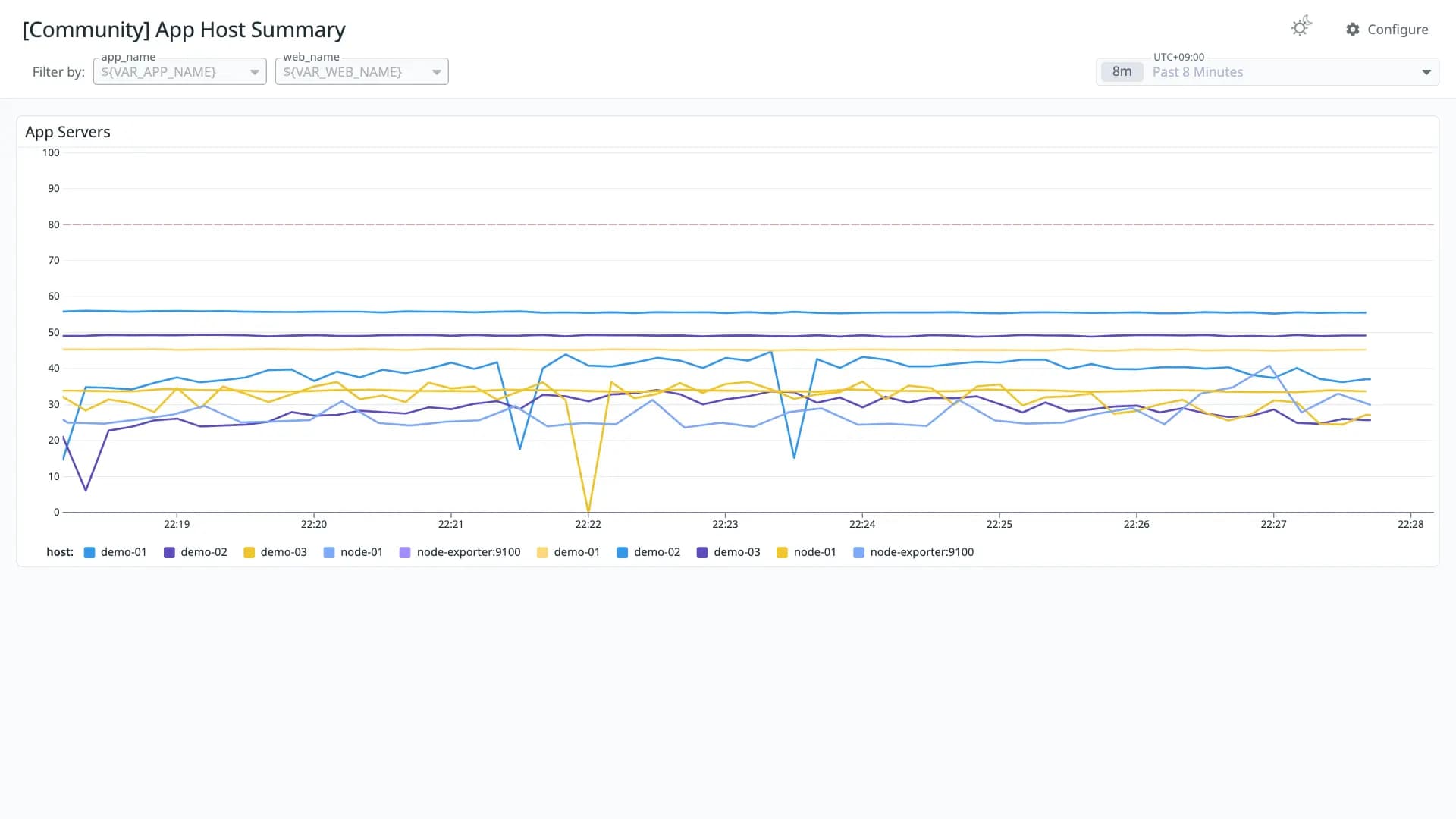Click the second demo-02 legend blue swatch
The width and height of the screenshot is (1456, 819).
[623, 553]
